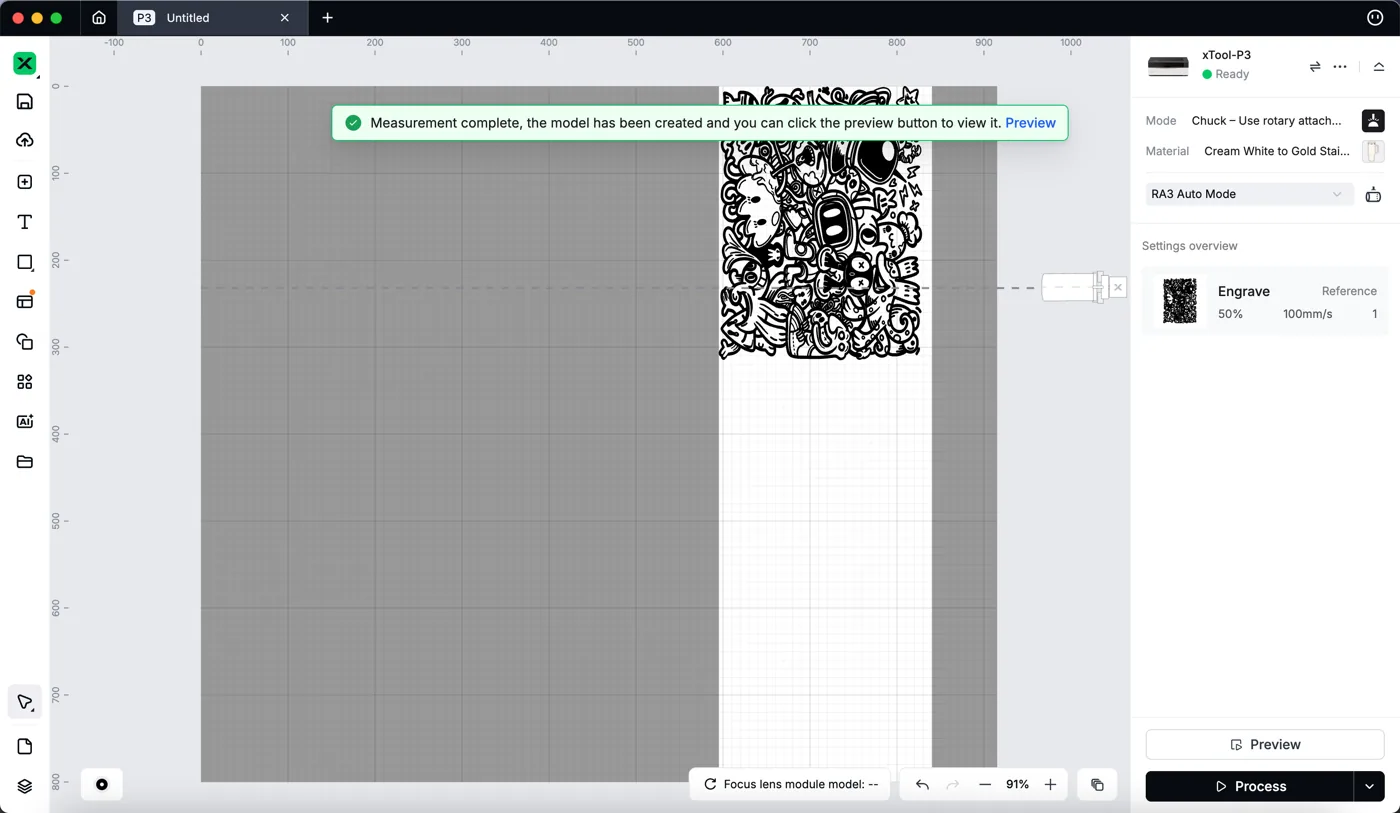This screenshot has width=1400, height=813.
Task: Open the layers panel icon
Action: coord(25,786)
